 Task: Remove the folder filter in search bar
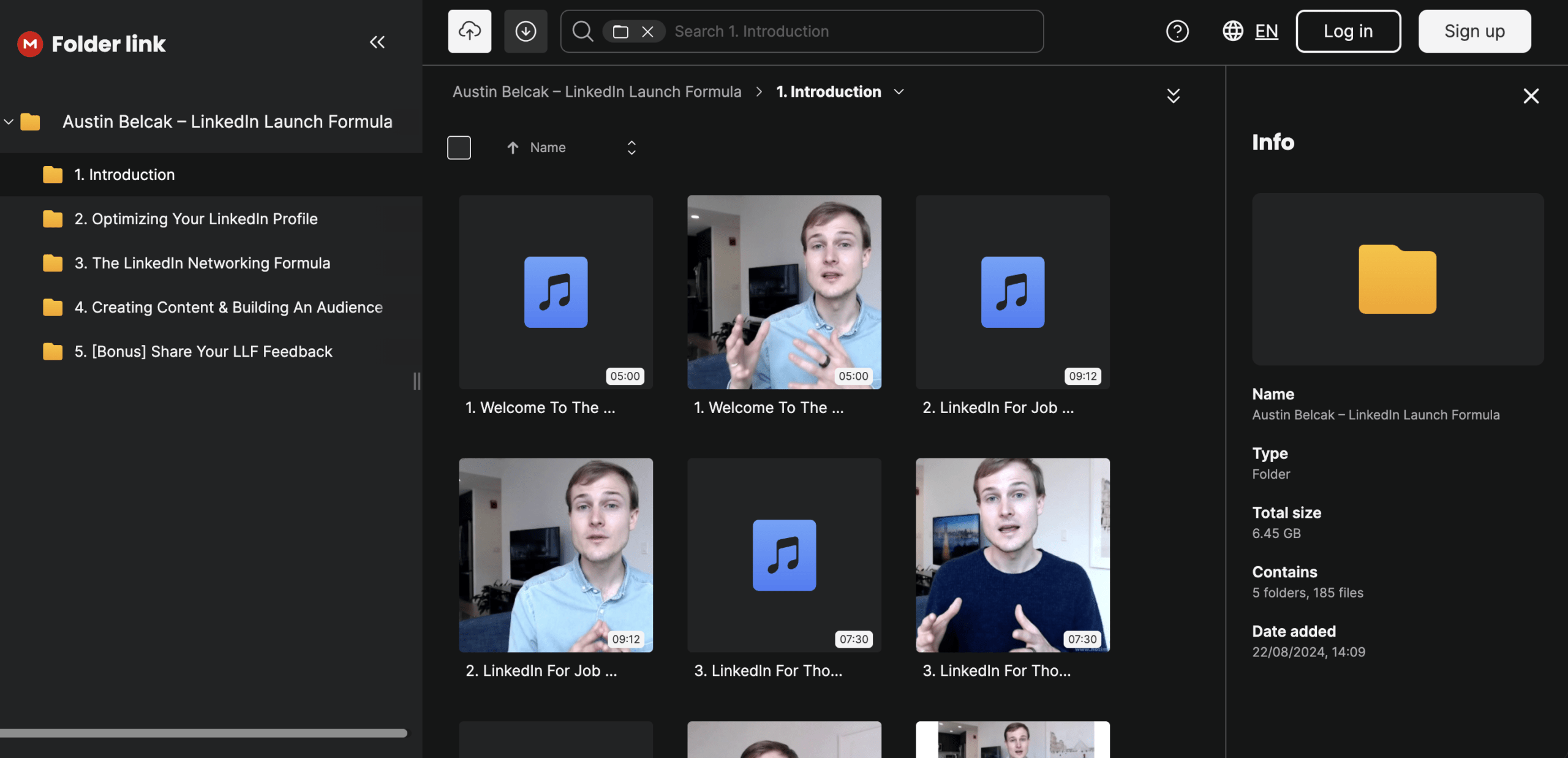tap(647, 32)
